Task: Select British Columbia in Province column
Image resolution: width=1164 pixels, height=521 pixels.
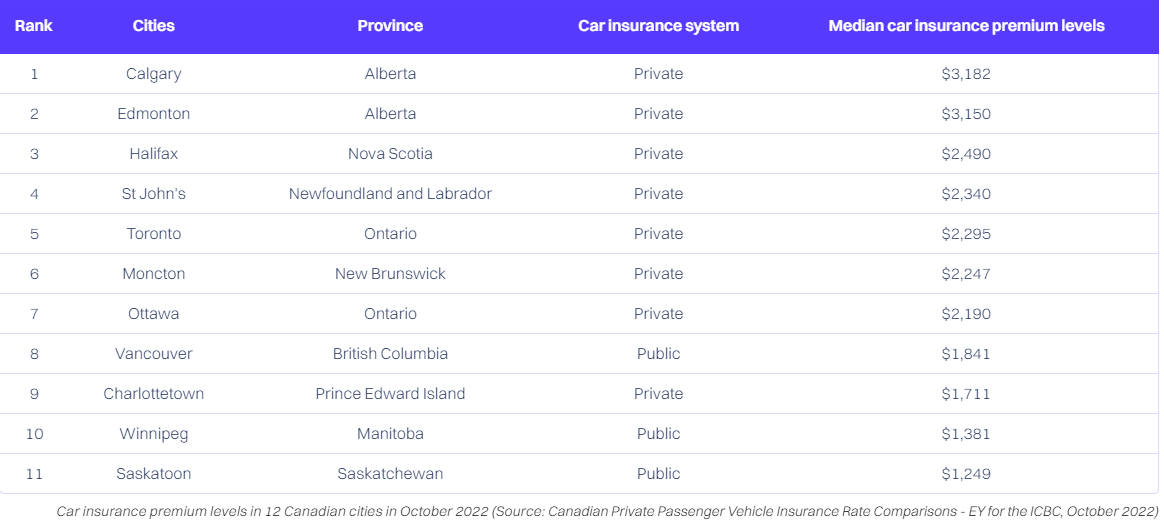Action: click(x=390, y=355)
